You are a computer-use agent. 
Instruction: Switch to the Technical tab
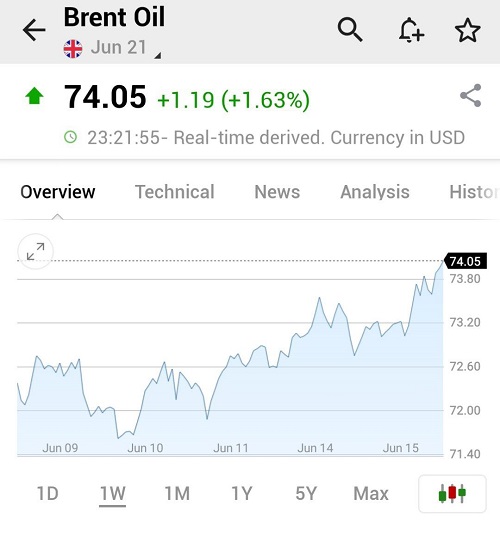coord(175,192)
